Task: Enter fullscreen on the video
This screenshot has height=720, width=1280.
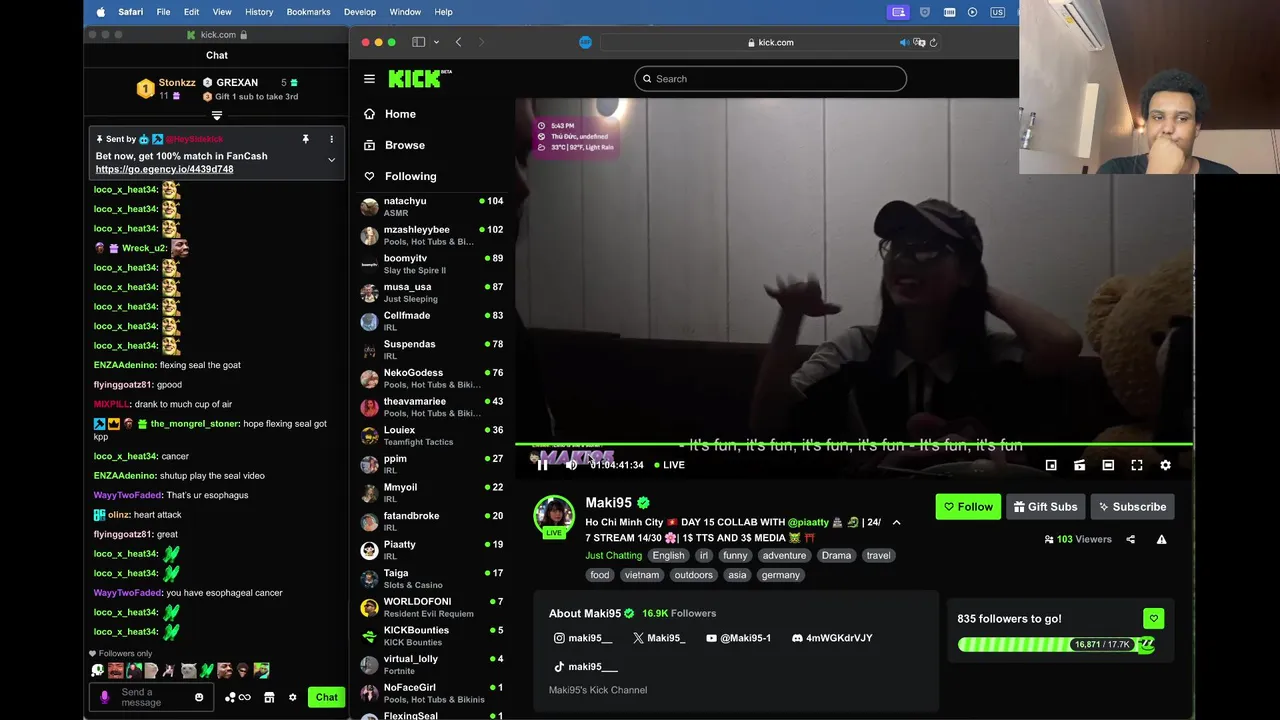Action: pos(1137,465)
